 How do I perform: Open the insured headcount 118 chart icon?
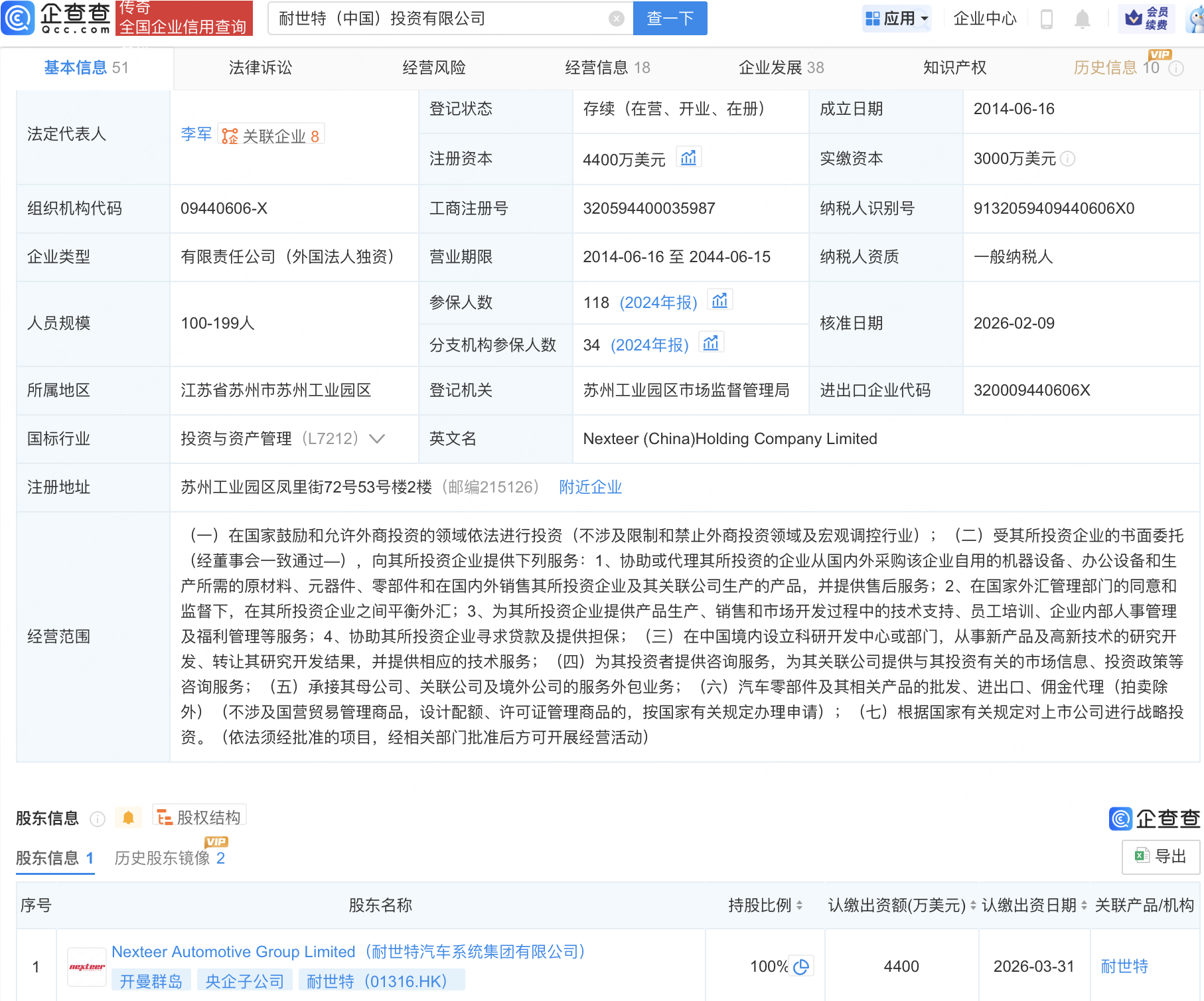point(719,301)
